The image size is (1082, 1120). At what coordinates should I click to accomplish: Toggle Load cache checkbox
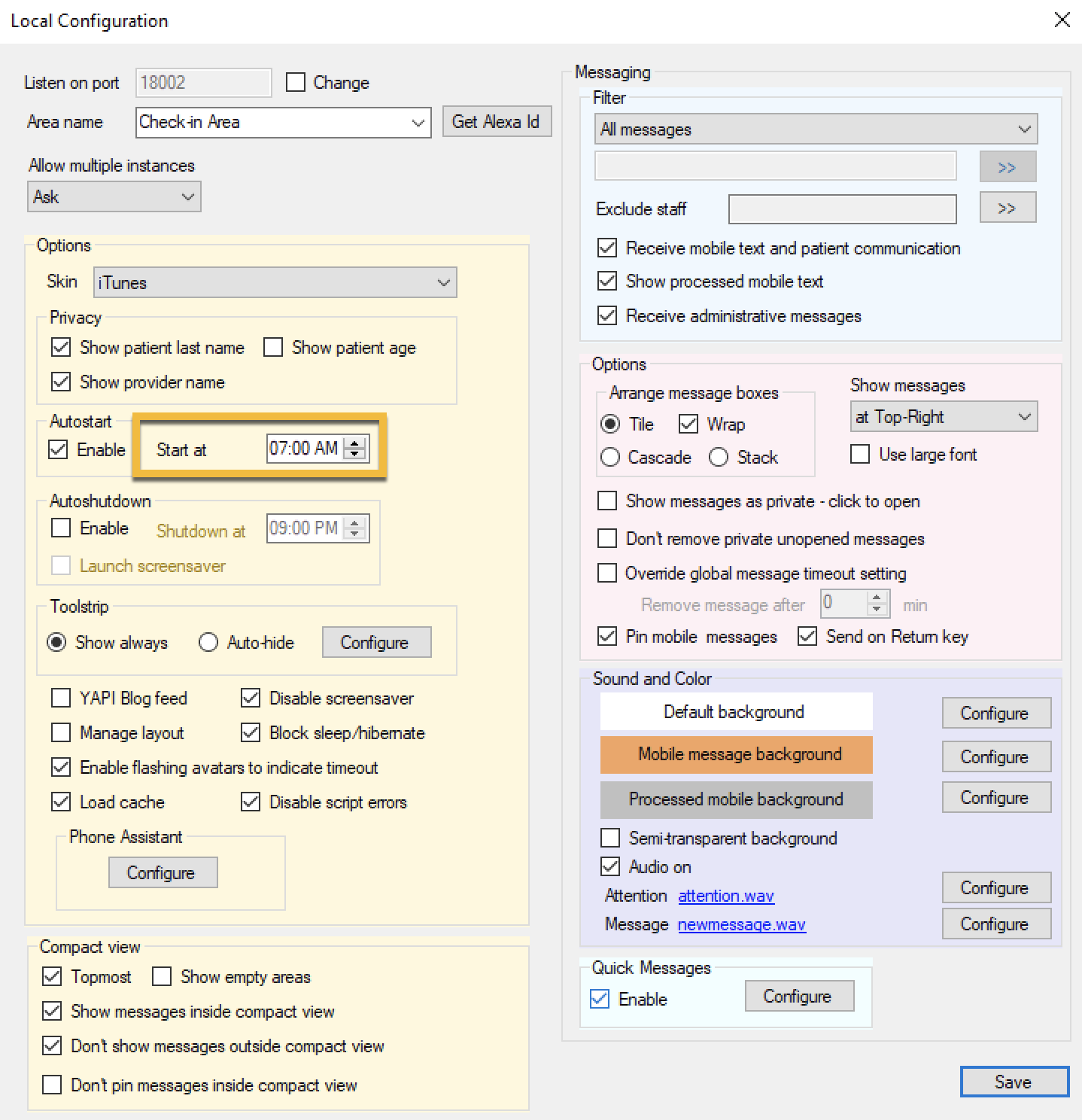tap(61, 802)
